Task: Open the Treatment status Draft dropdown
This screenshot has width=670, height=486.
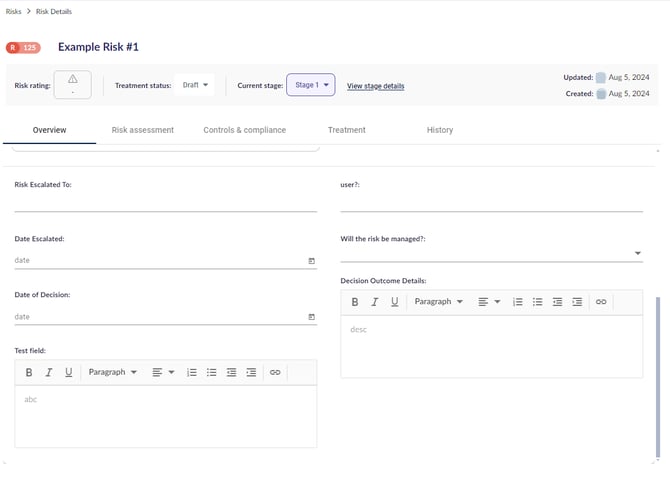Action: coord(196,85)
